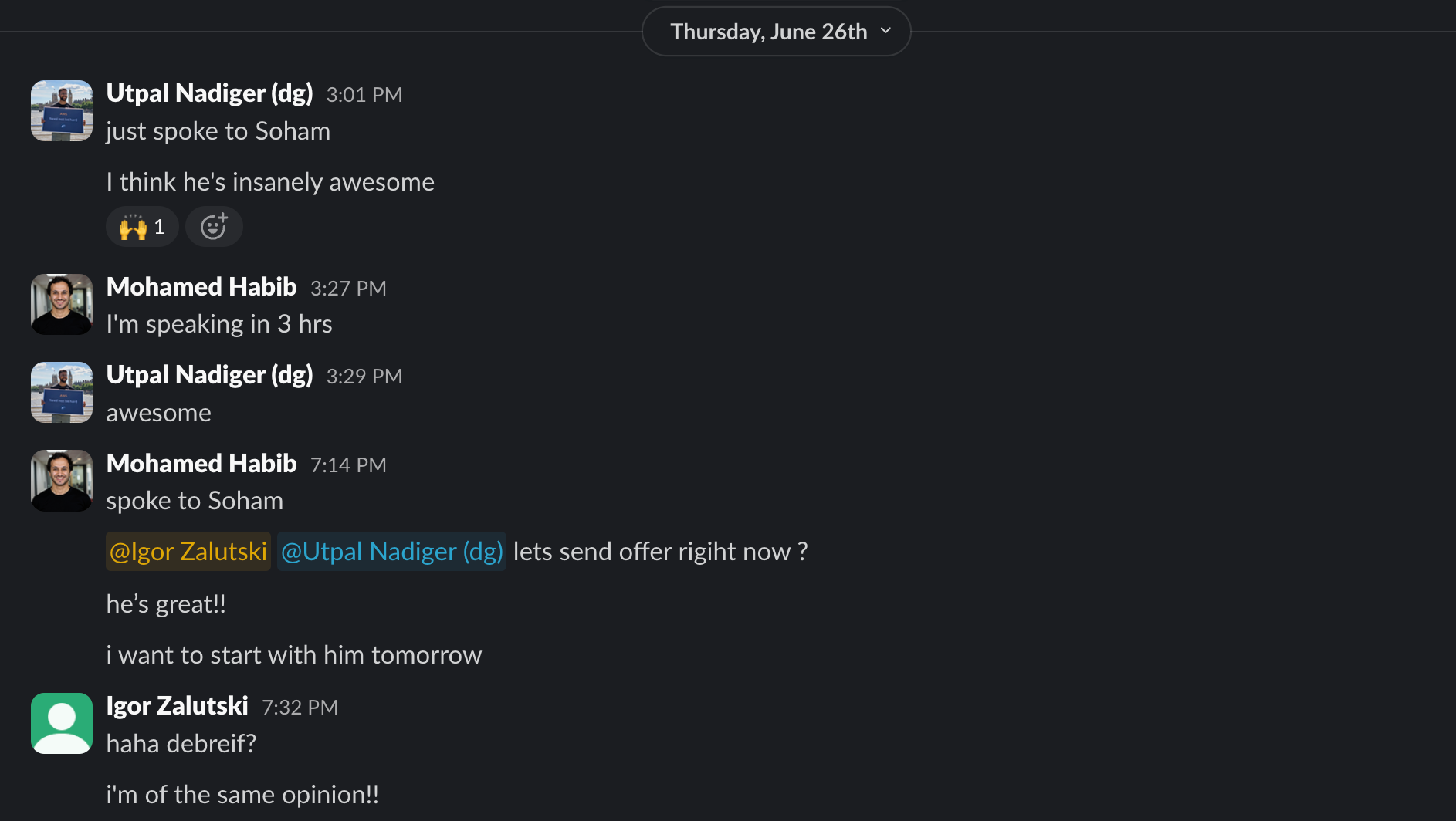Click the 3:01 PM message timestamp

(x=364, y=95)
